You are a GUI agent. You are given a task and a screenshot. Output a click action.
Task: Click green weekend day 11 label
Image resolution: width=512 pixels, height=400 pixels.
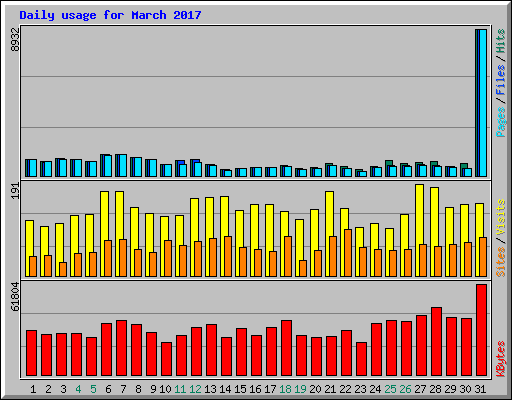(180, 389)
